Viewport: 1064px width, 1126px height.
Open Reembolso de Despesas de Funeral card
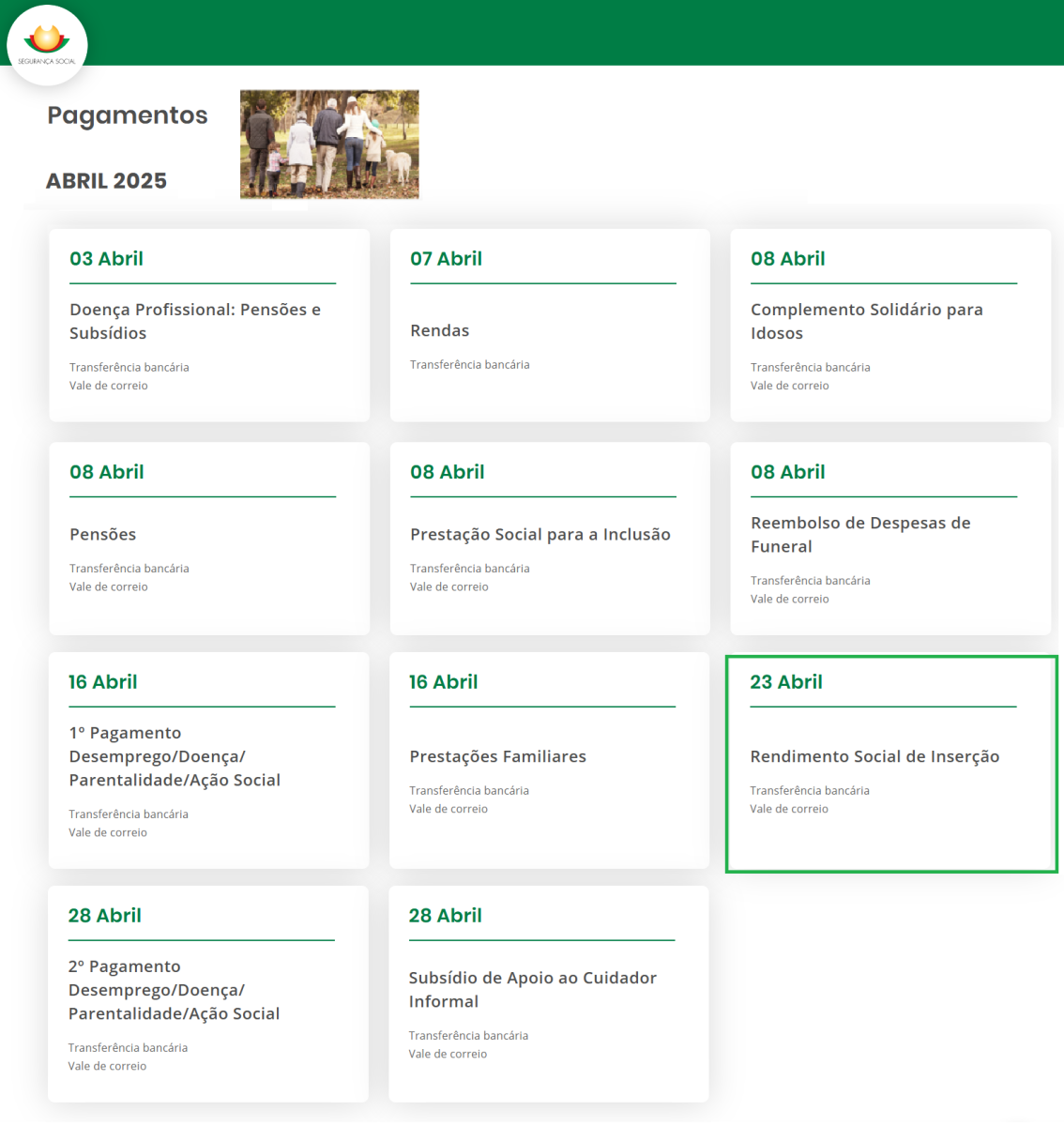pos(890,539)
